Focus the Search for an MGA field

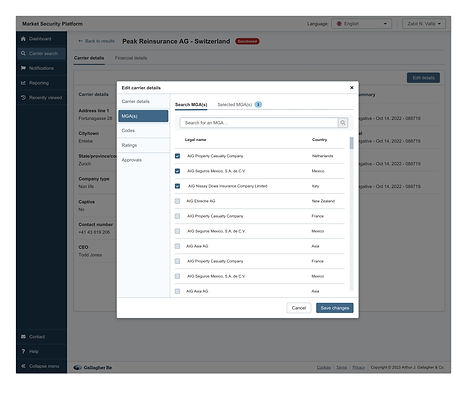click(x=259, y=123)
